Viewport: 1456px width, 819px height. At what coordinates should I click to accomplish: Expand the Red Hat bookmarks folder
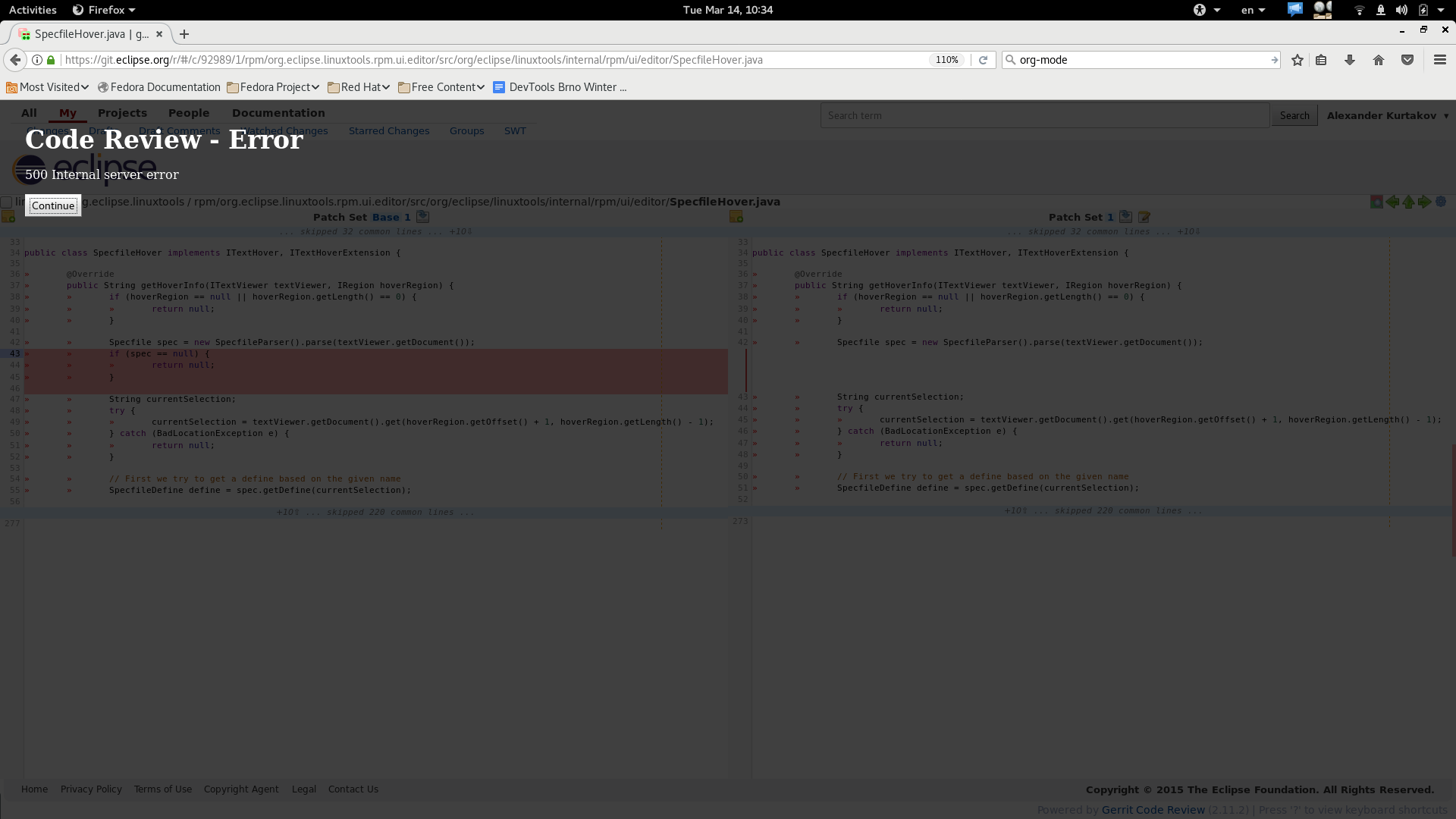tap(359, 87)
